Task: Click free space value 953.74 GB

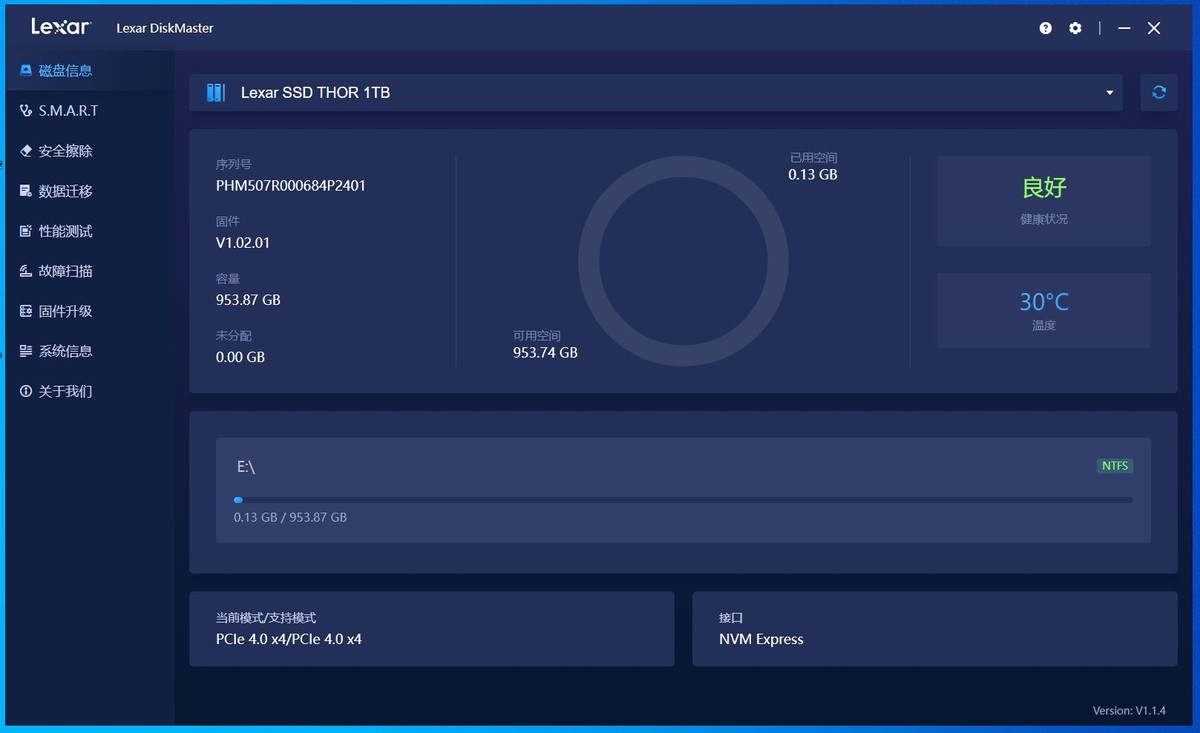Action: [545, 352]
